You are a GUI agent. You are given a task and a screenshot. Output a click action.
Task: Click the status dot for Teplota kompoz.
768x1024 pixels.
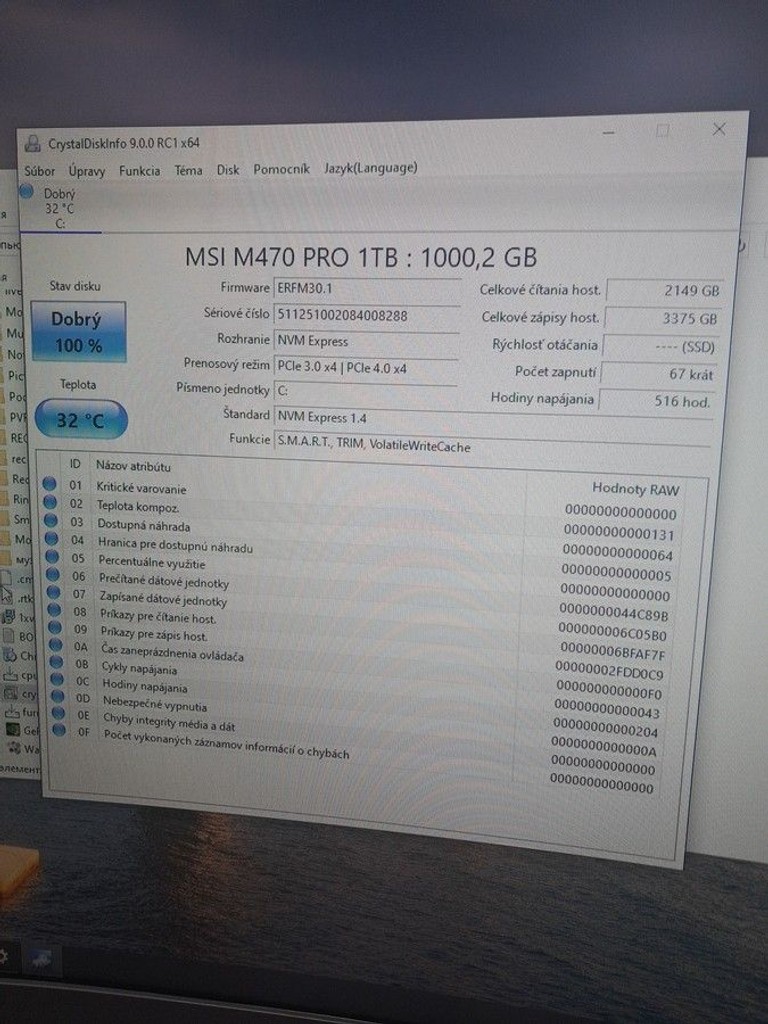click(x=50, y=502)
